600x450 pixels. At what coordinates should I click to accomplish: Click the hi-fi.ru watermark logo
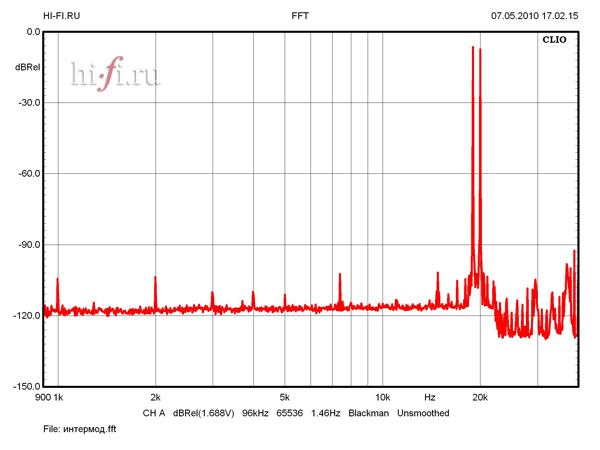point(115,75)
